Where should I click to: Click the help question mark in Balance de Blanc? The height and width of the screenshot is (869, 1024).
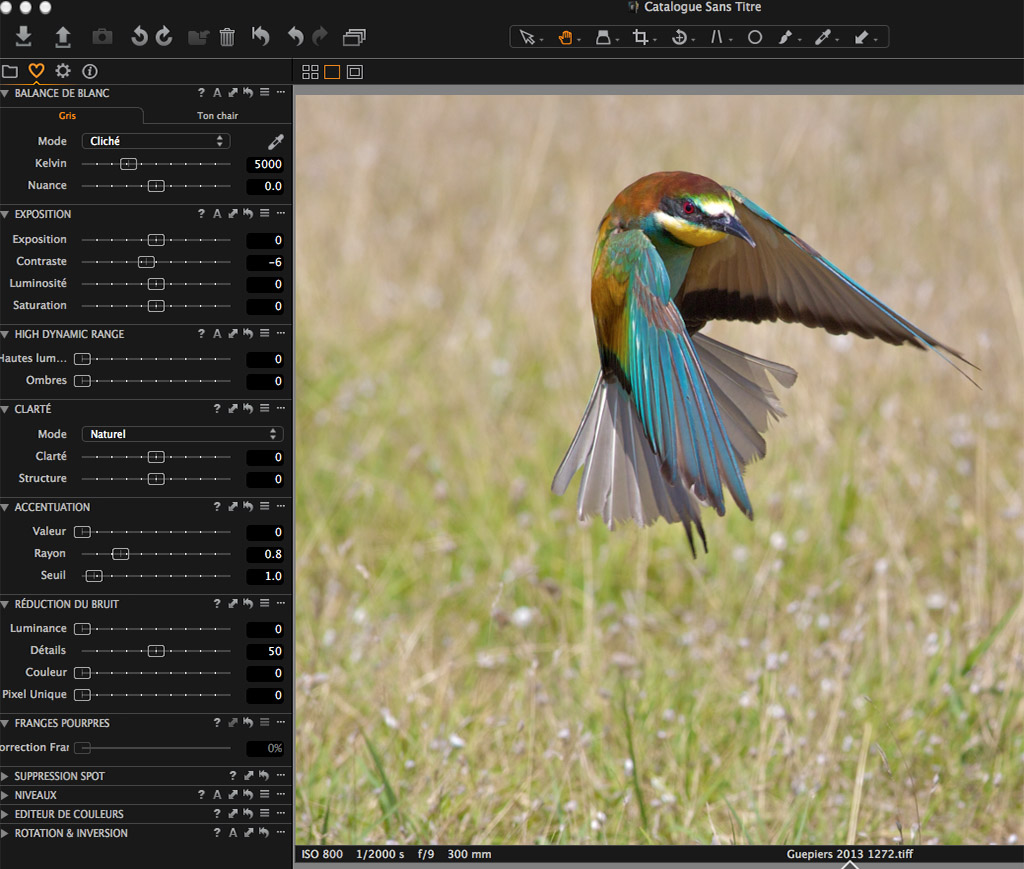[x=201, y=93]
